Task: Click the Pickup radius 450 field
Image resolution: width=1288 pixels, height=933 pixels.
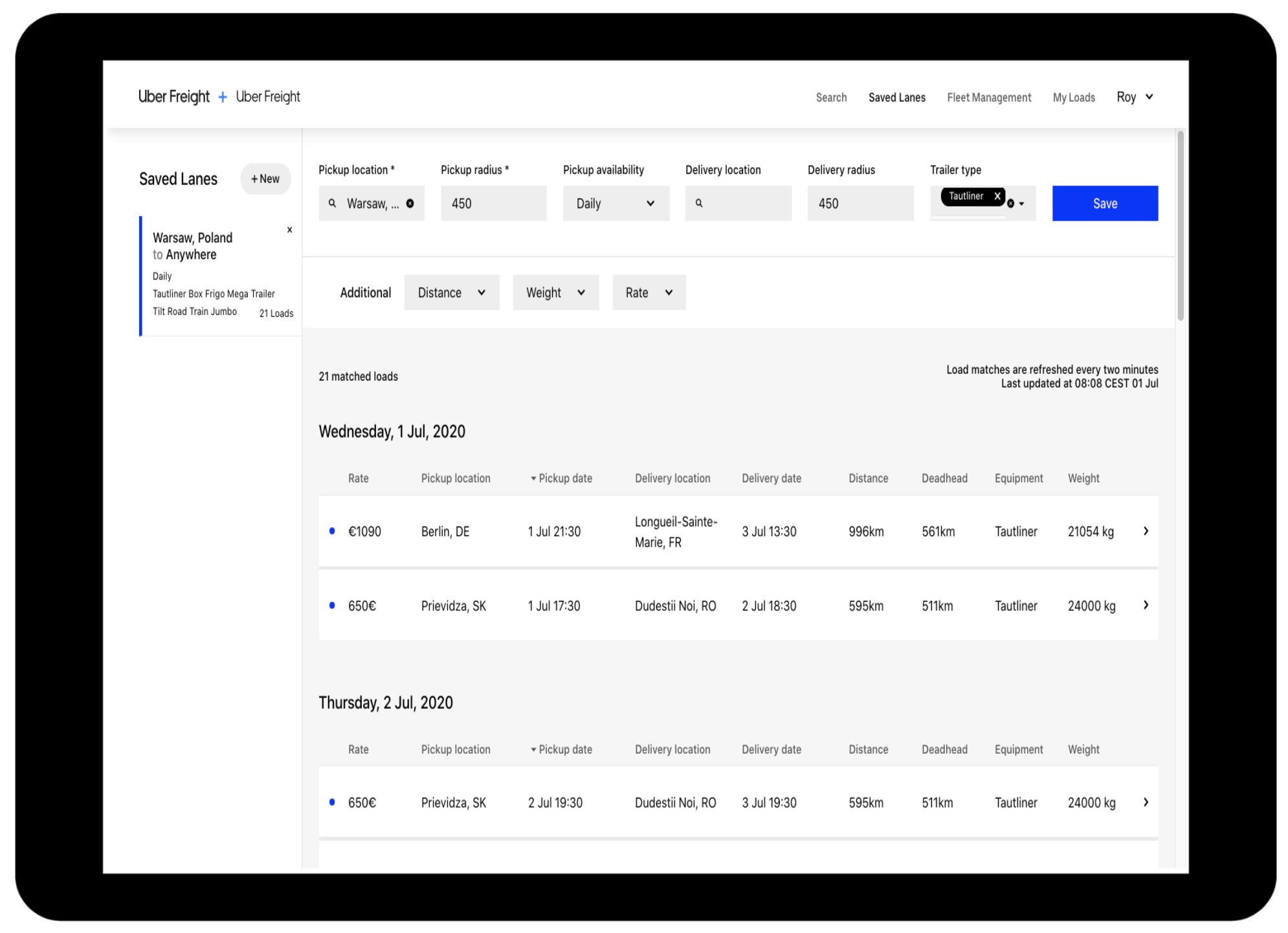Action: click(494, 203)
